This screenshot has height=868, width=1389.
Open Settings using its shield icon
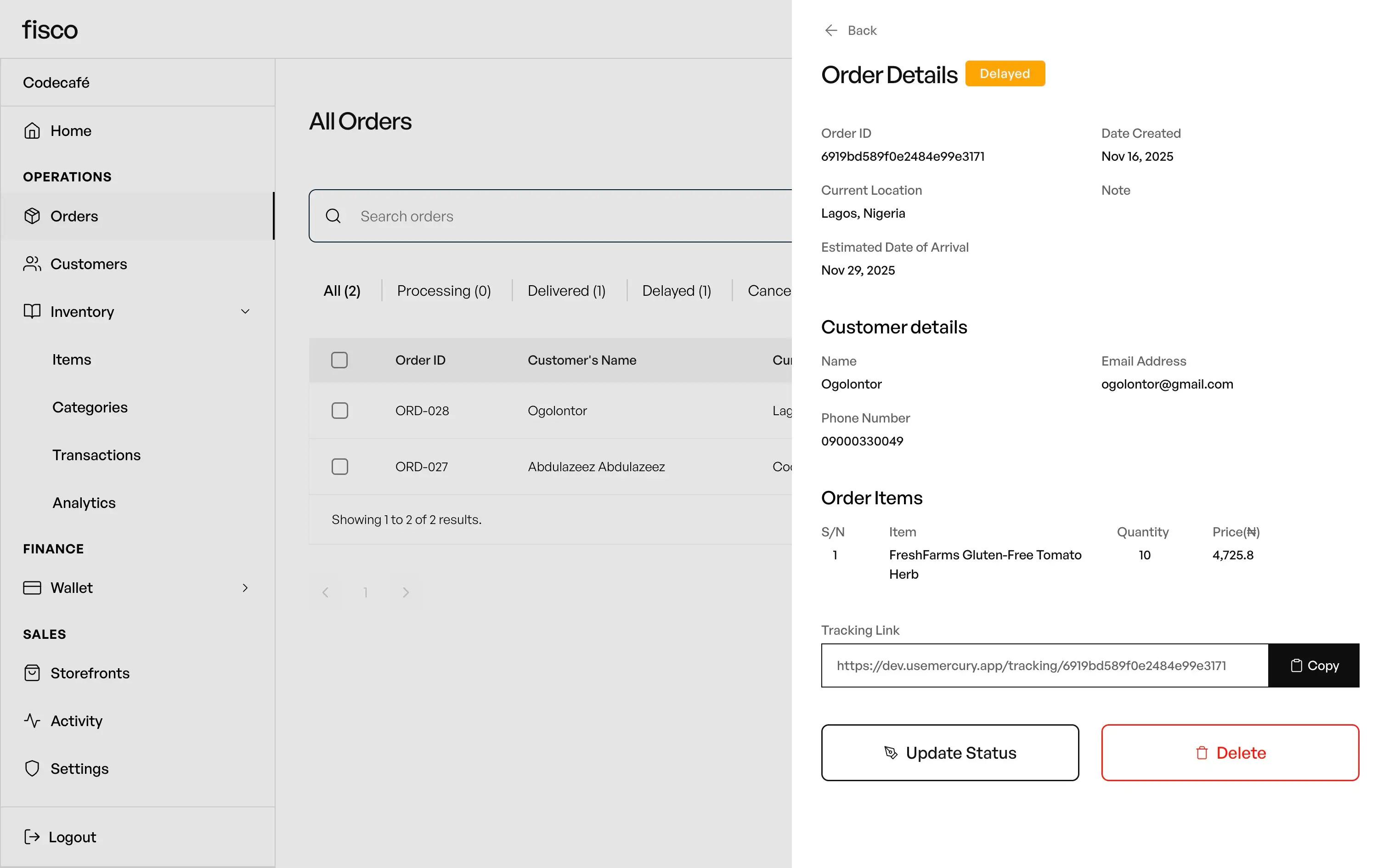point(33,768)
